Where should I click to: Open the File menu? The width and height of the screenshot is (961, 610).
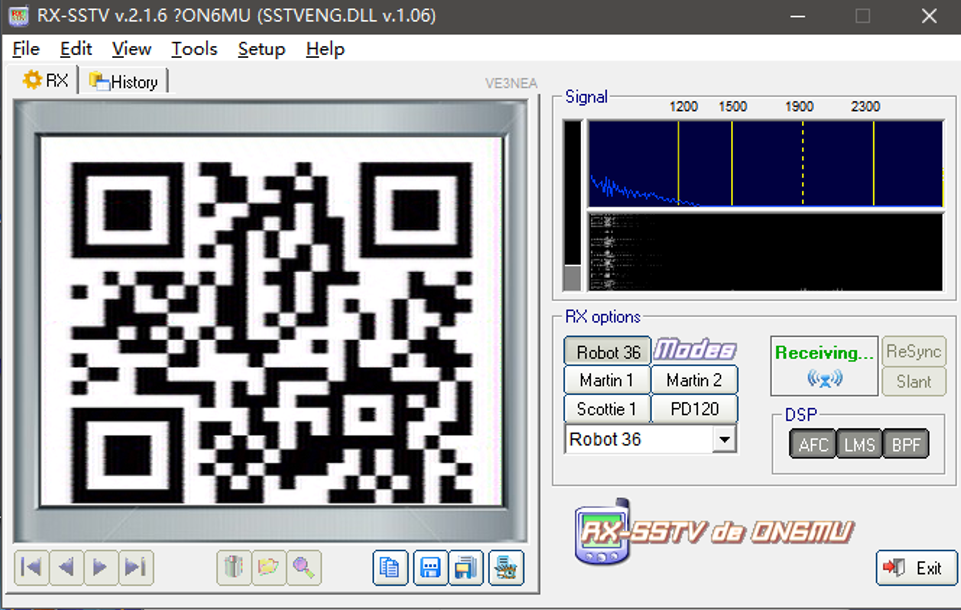coord(26,49)
